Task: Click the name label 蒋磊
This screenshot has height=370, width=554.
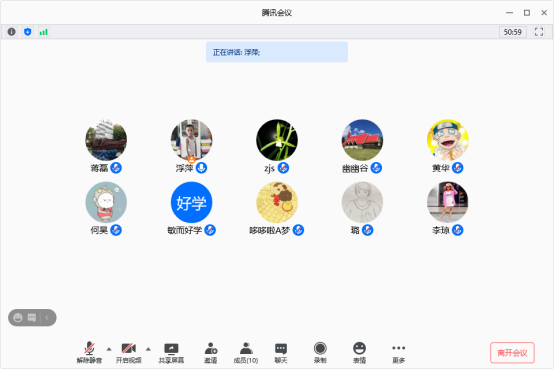Action: click(99, 168)
